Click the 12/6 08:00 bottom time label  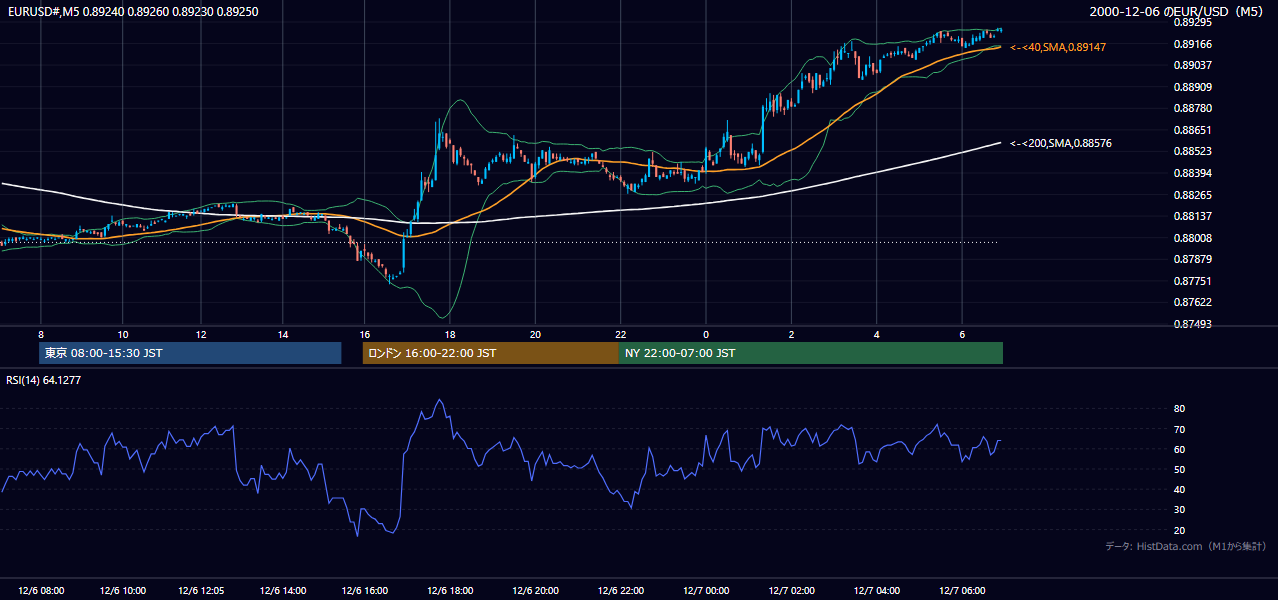[x=40, y=591]
